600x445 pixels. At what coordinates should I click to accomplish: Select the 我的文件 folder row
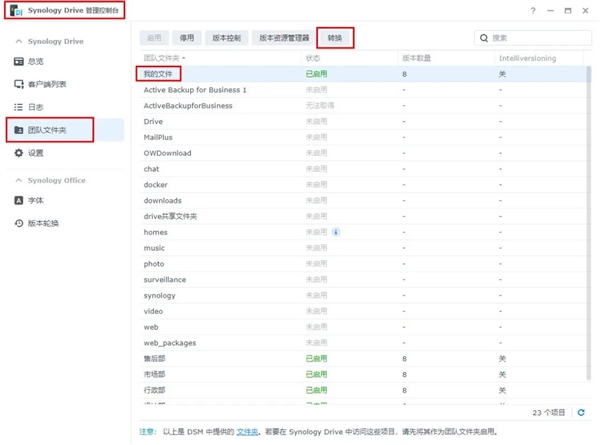click(363, 74)
